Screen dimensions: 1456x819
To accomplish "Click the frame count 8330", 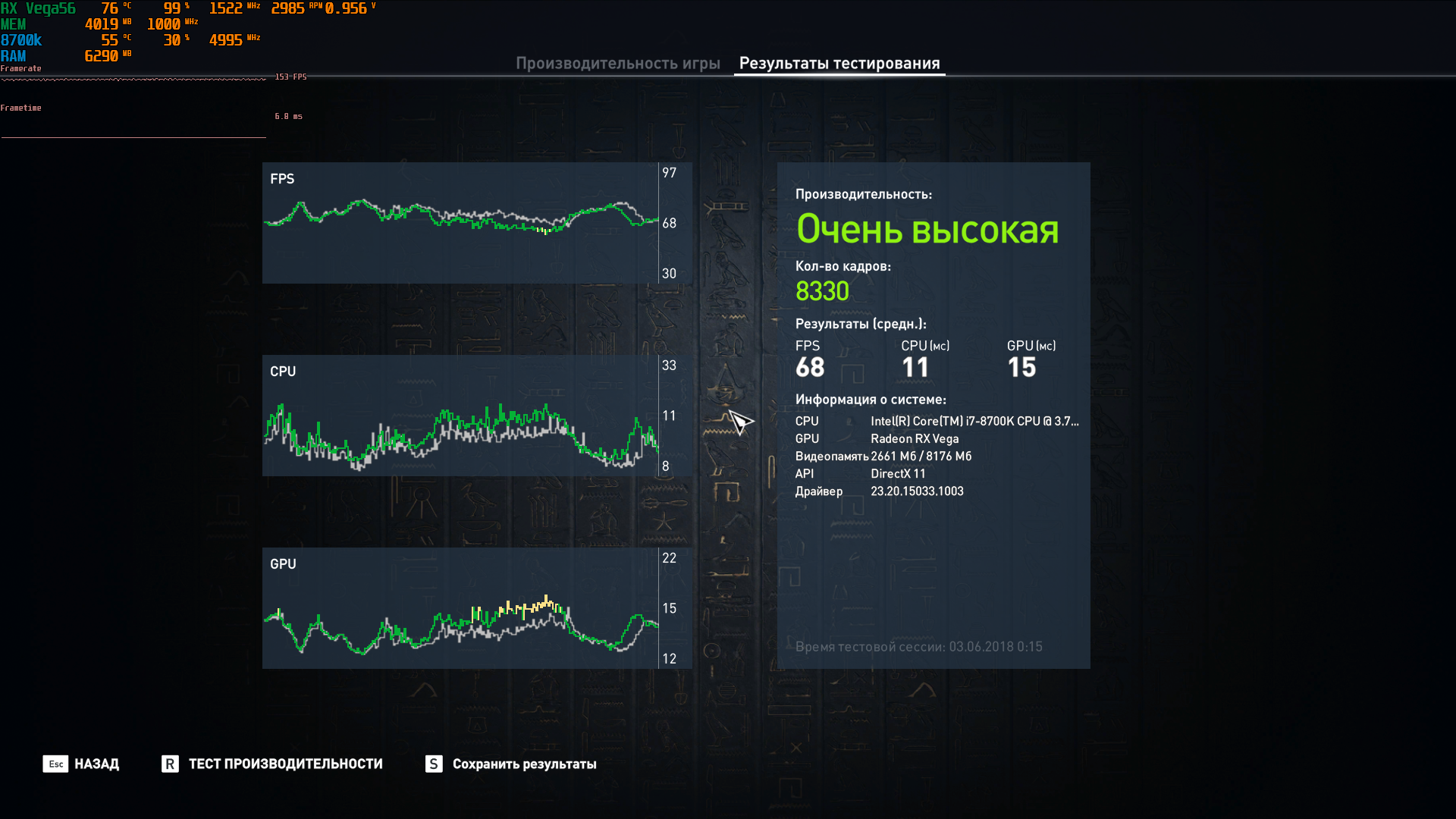I will [822, 291].
